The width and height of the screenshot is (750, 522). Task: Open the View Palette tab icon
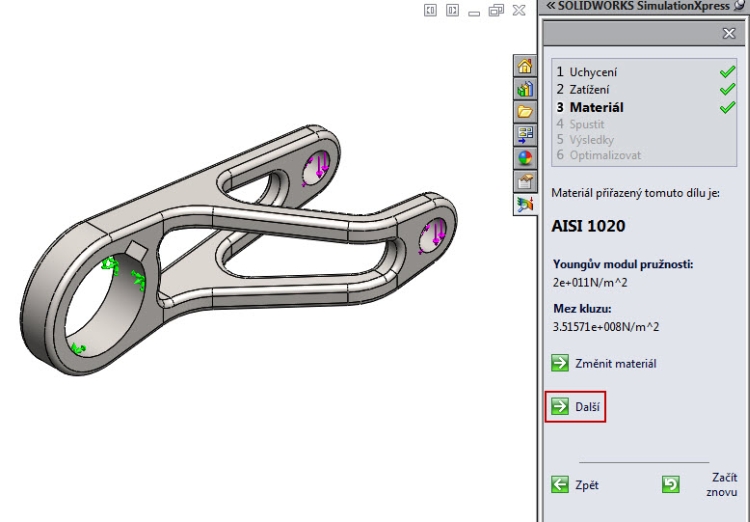coord(525,134)
